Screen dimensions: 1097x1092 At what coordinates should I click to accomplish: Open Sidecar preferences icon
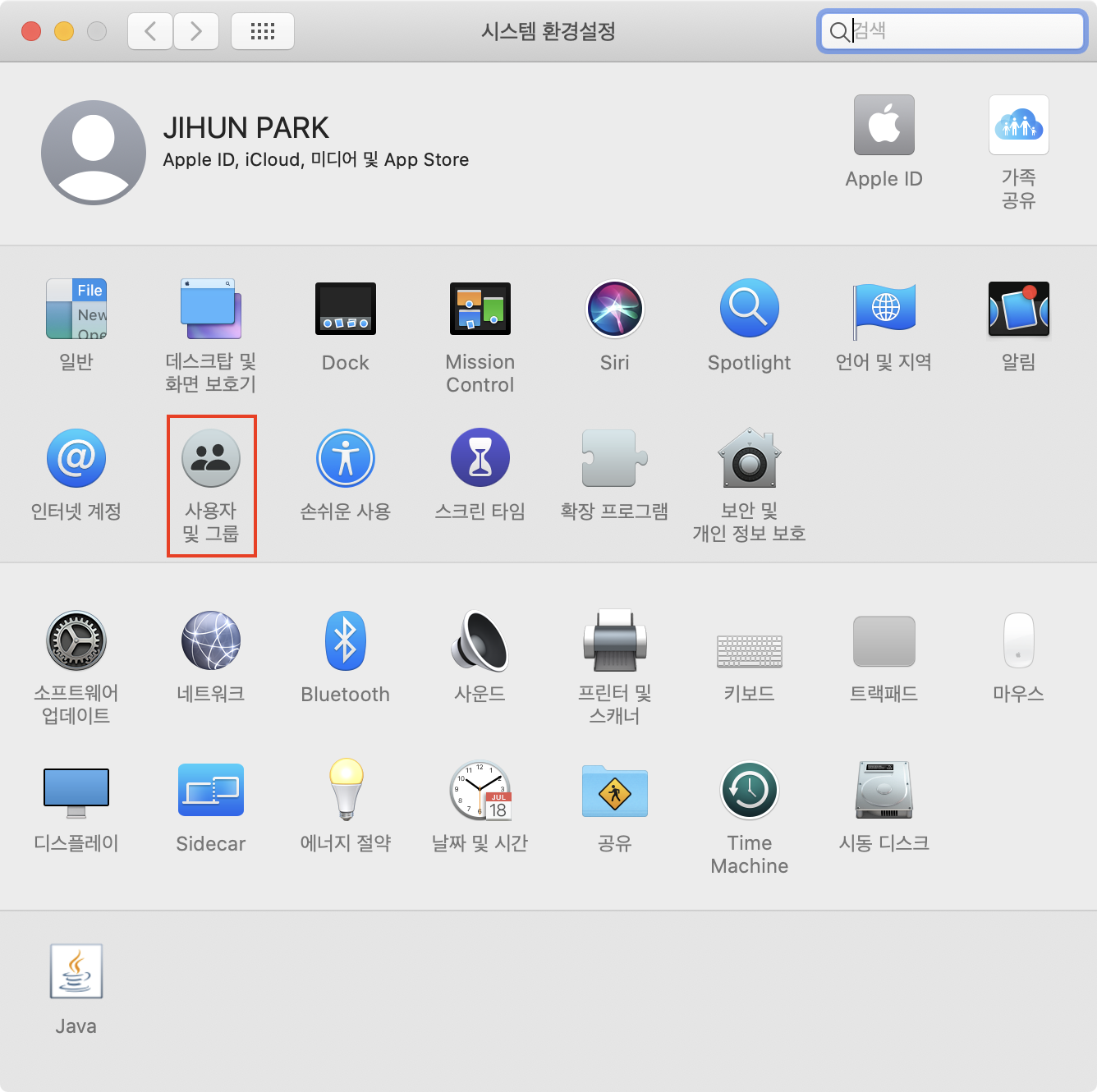tap(211, 790)
